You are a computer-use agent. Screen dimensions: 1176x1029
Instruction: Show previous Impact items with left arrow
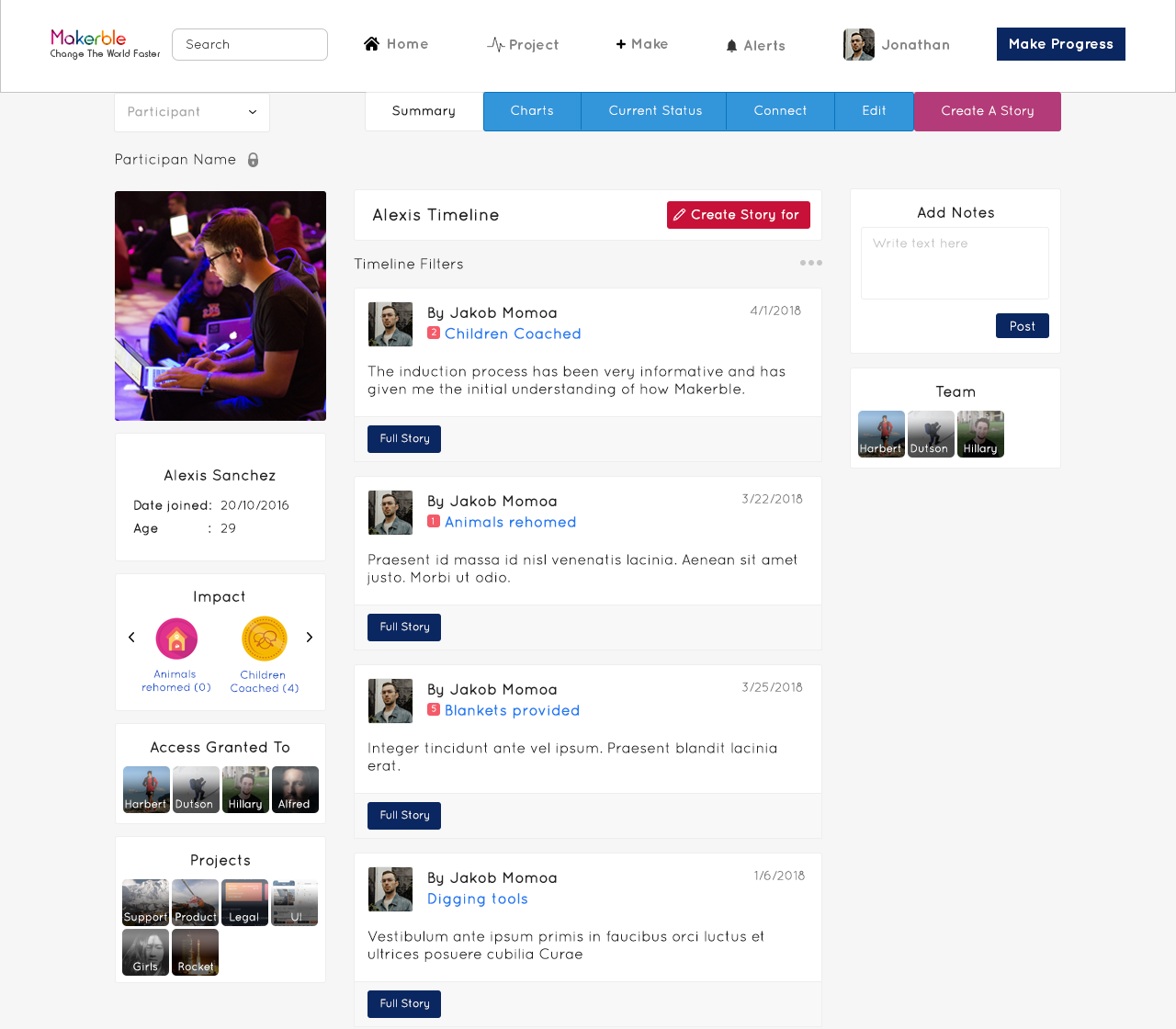[131, 638]
